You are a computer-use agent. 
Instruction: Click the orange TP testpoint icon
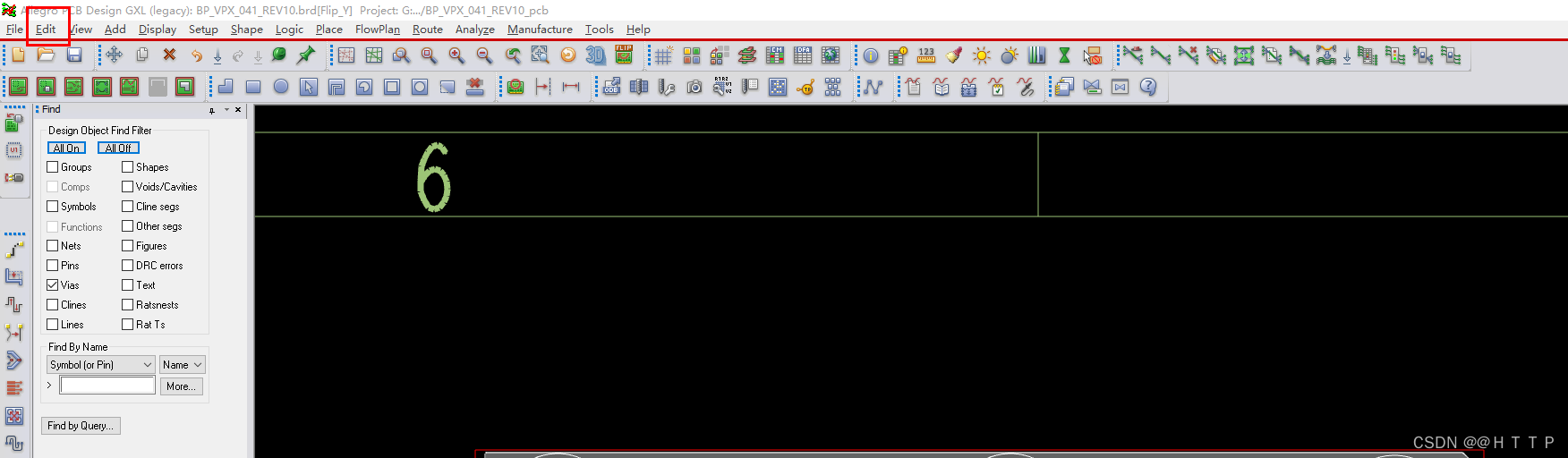tap(805, 87)
